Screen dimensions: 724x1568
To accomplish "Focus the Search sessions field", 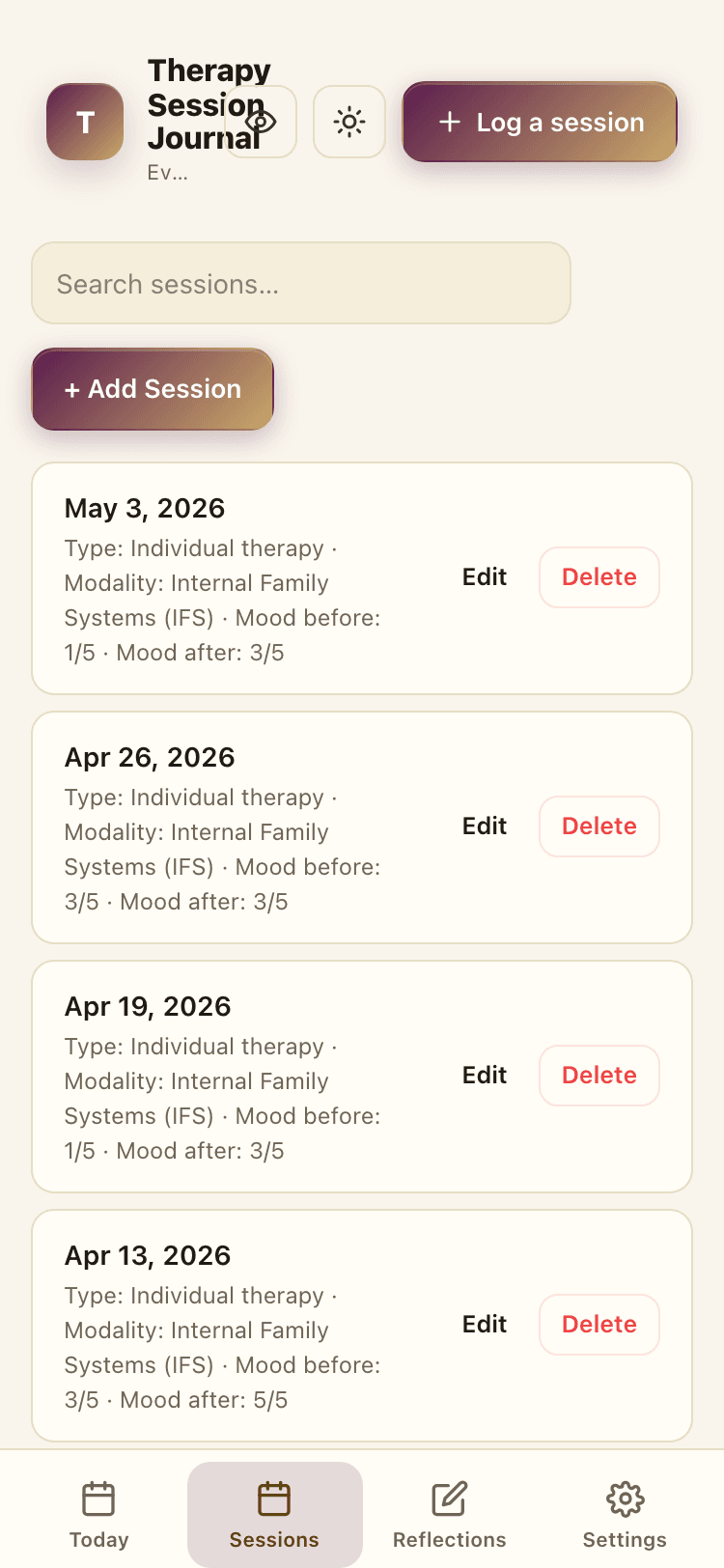I will (x=301, y=283).
